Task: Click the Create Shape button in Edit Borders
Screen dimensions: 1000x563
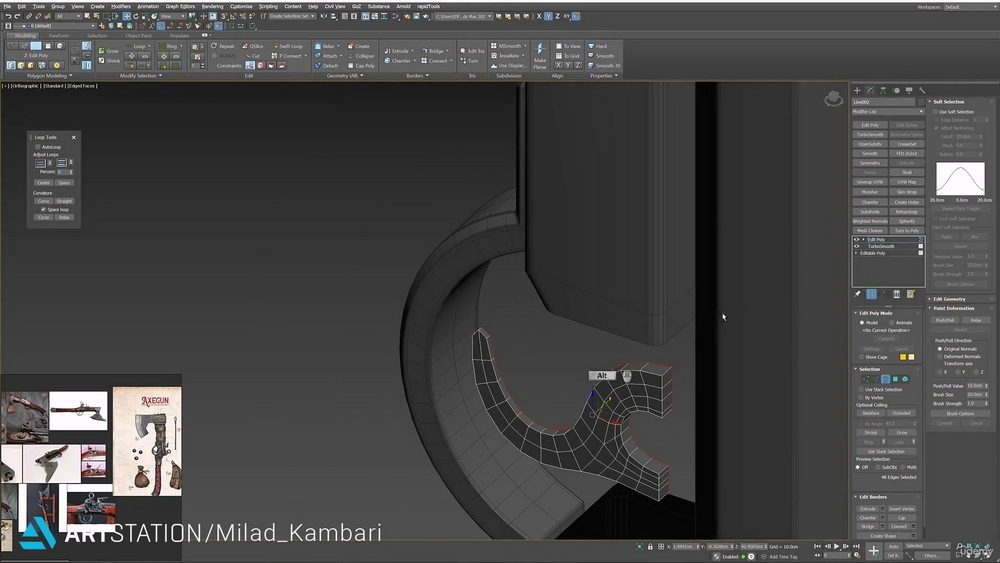Action: [883, 536]
